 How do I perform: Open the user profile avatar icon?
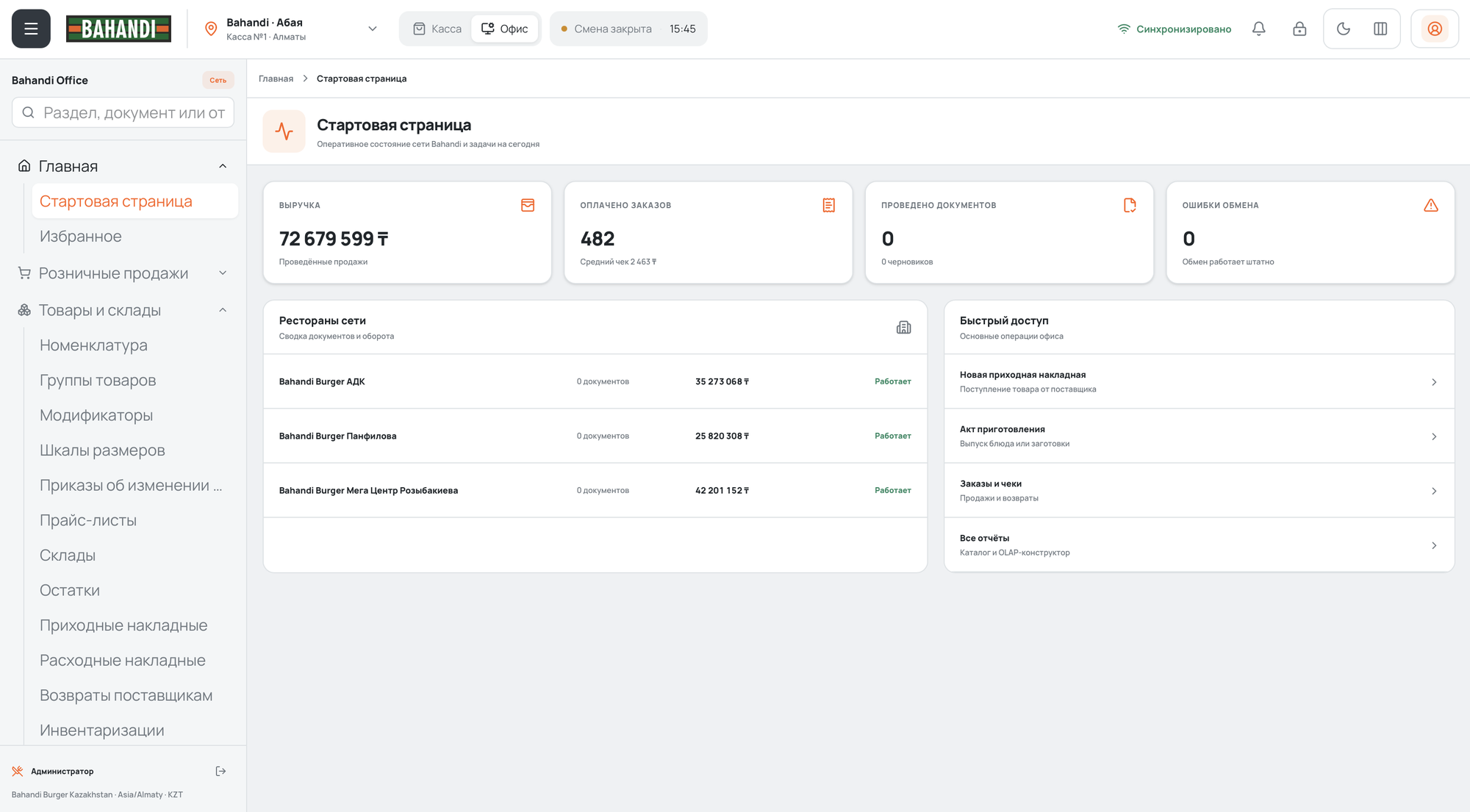1435,29
